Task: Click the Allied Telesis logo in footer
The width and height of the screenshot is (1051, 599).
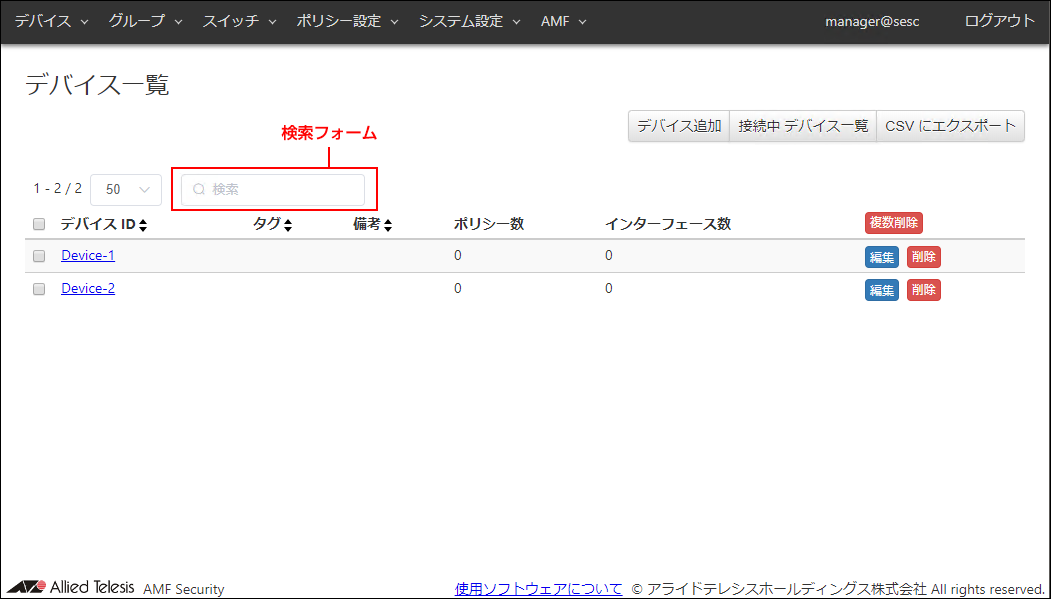Action: click(x=70, y=587)
